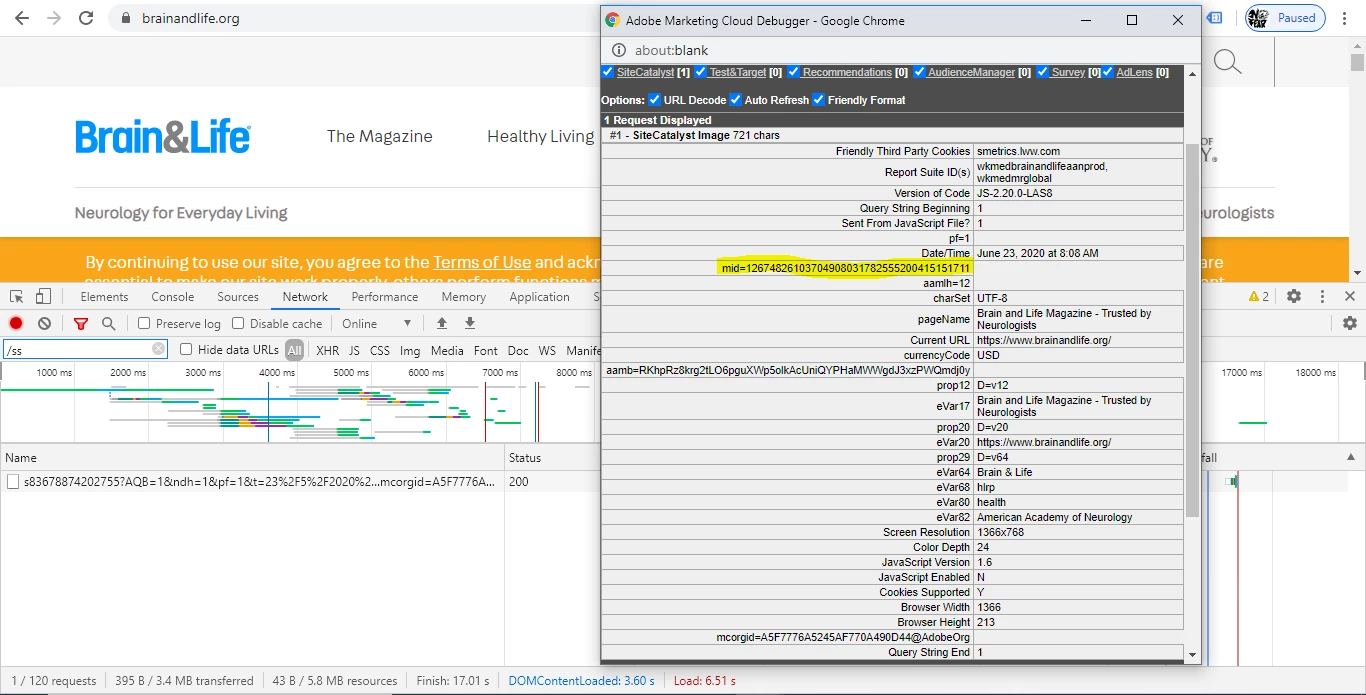
Task: Stop recording network log red button
Action: coord(16,323)
